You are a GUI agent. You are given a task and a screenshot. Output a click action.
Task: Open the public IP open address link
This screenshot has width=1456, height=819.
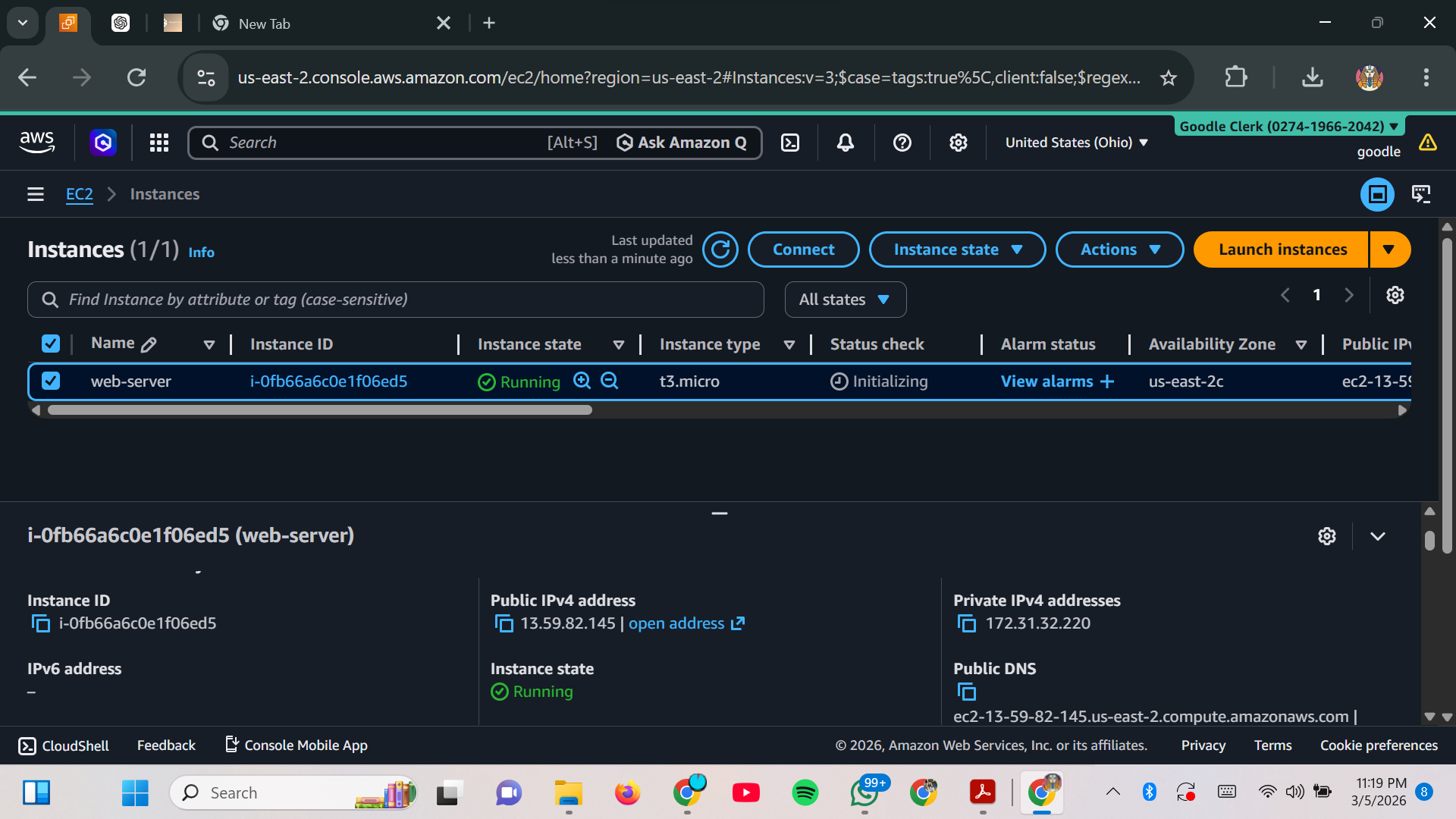pos(686,623)
